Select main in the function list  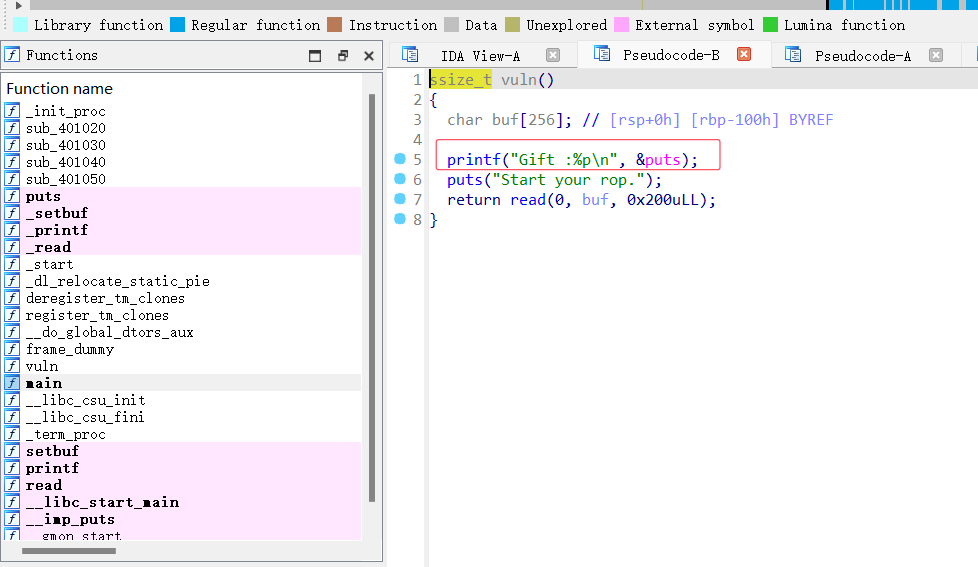pyautogui.click(x=44, y=383)
